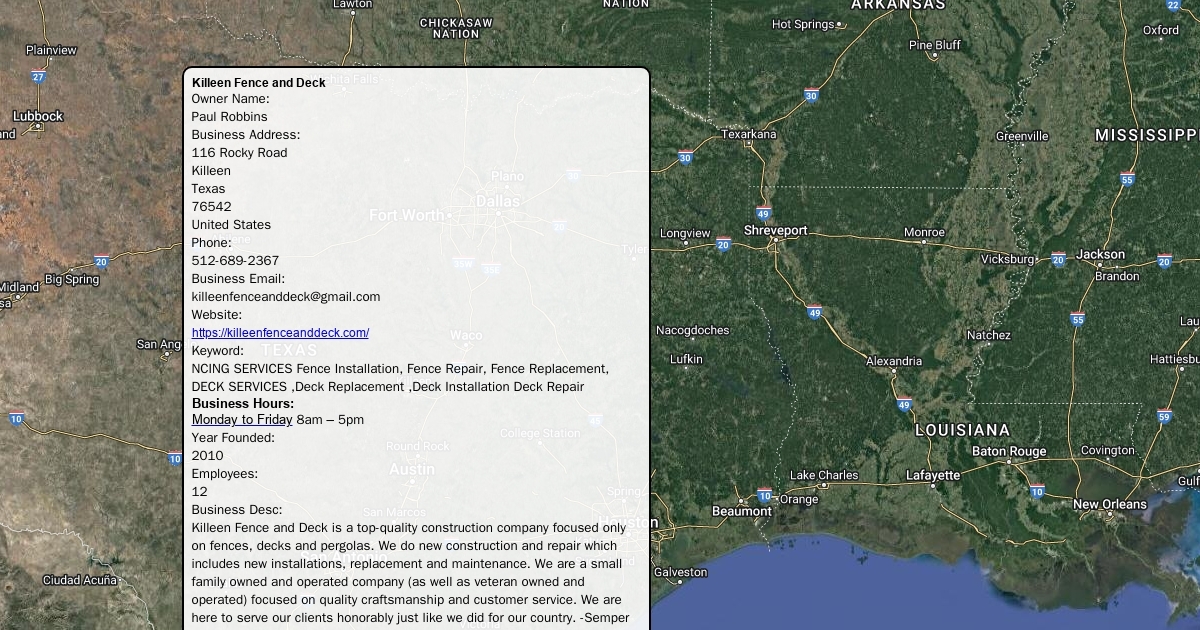Click the Interstate 20 shield beside Longview

point(723,244)
